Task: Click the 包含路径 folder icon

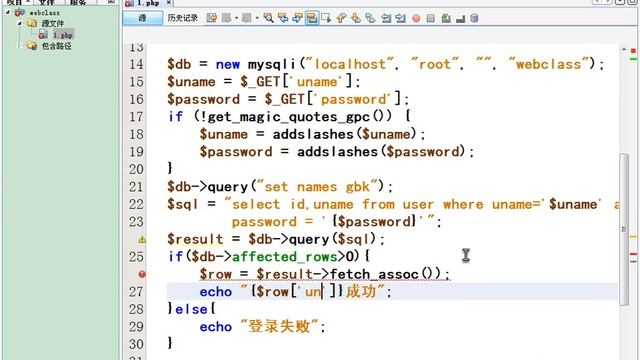Action: (32, 46)
